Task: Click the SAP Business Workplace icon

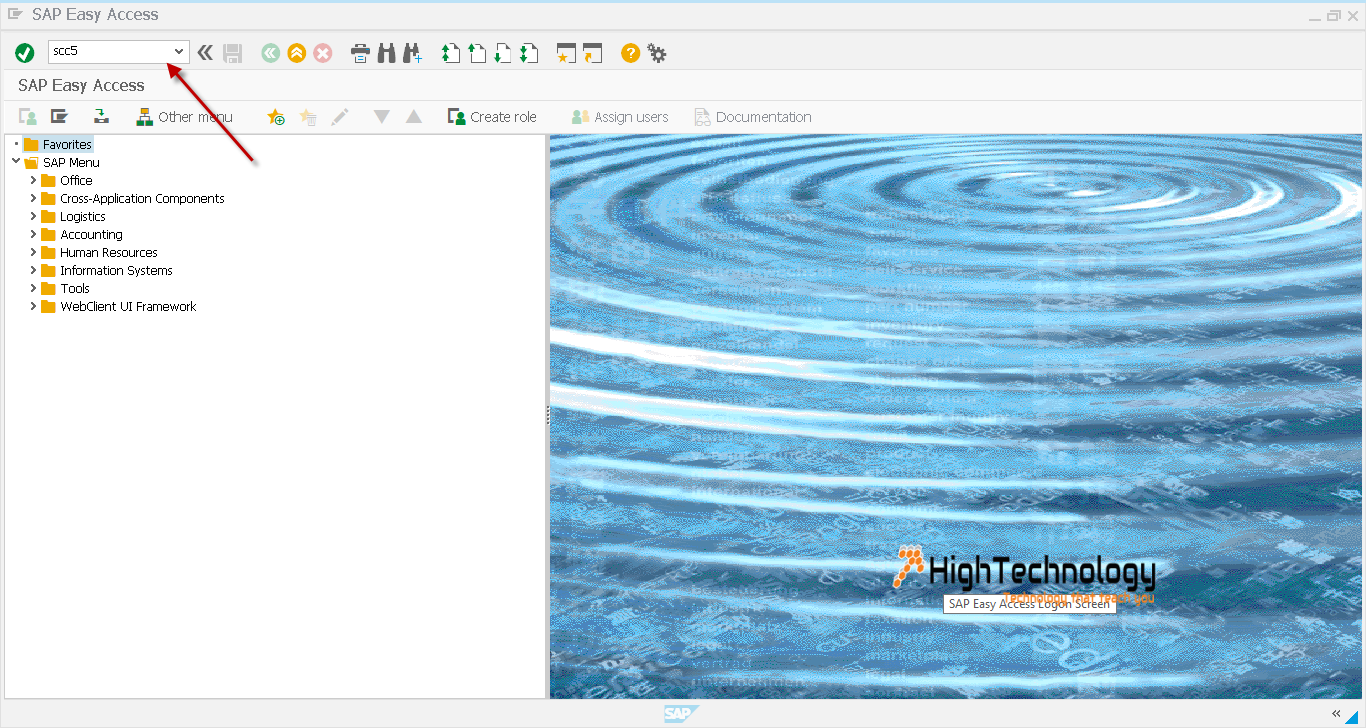Action: (x=102, y=116)
